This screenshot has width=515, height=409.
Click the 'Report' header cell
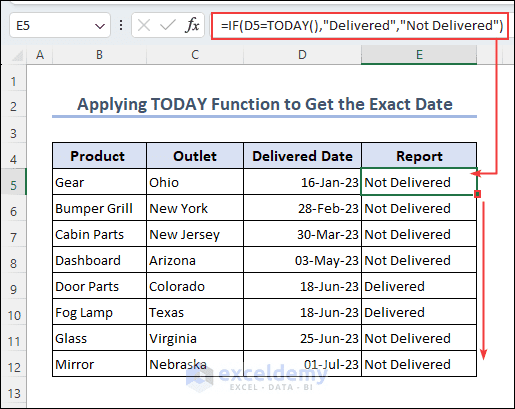pyautogui.click(x=419, y=156)
